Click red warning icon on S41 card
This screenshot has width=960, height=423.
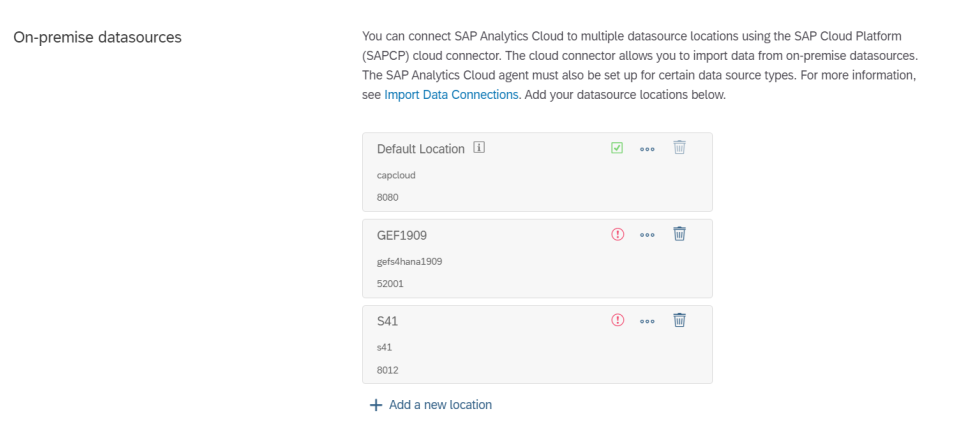click(x=618, y=320)
